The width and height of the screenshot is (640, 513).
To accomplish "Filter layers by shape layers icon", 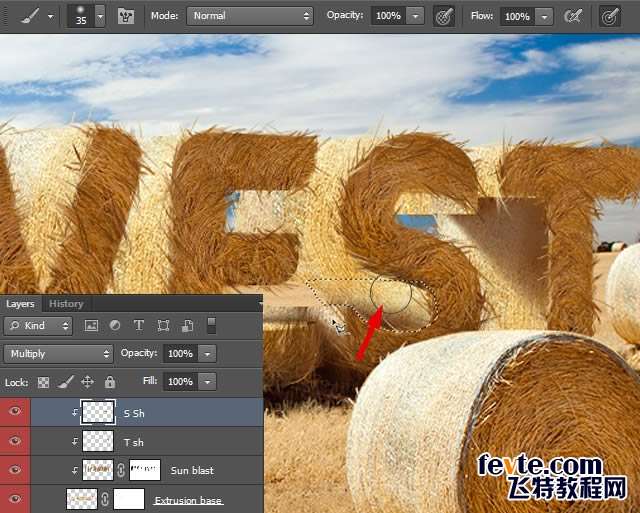I will click(163, 326).
